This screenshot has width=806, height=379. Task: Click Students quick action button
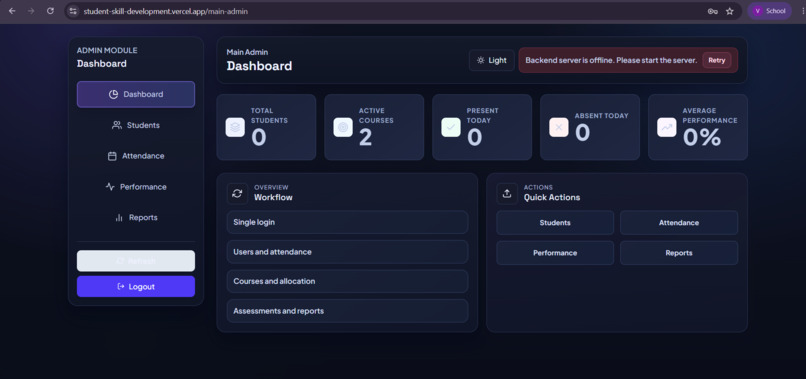pos(555,223)
